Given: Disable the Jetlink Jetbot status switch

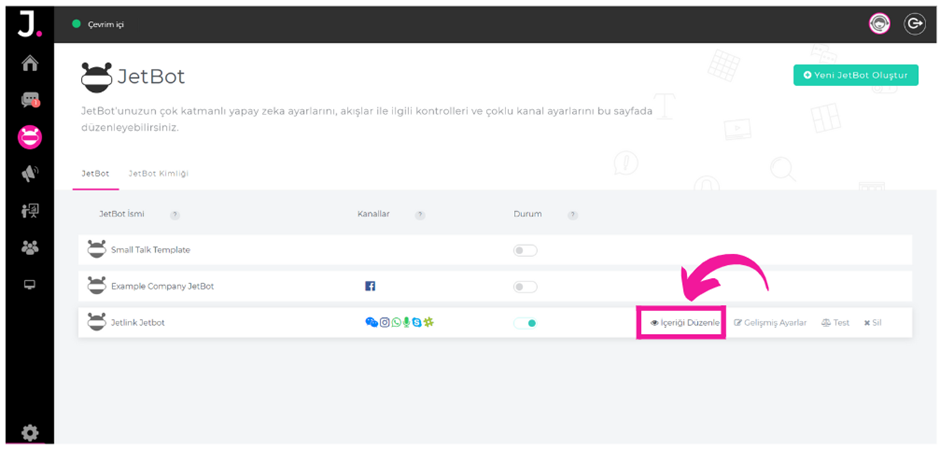Looking at the screenshot, I should 525,324.
